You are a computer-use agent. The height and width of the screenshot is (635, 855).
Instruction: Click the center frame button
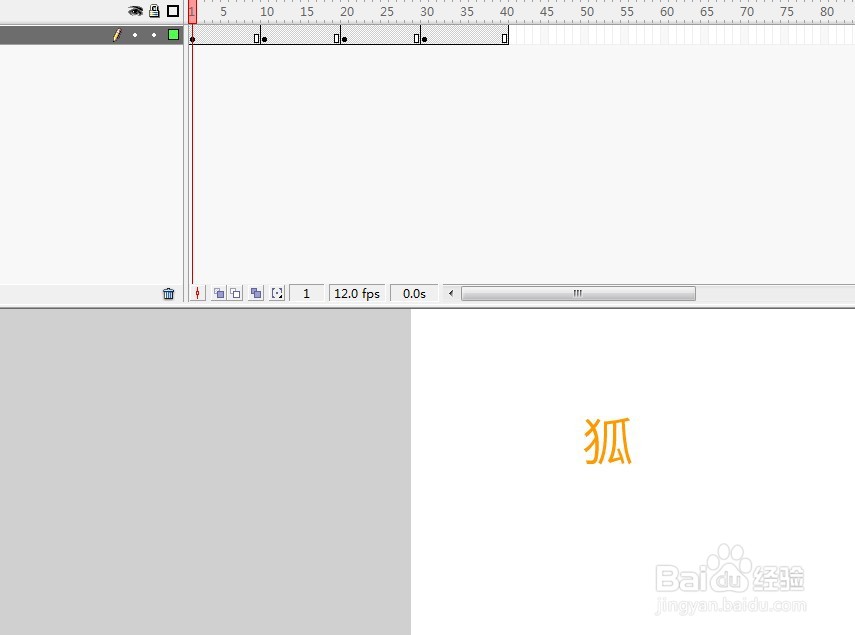[197, 293]
